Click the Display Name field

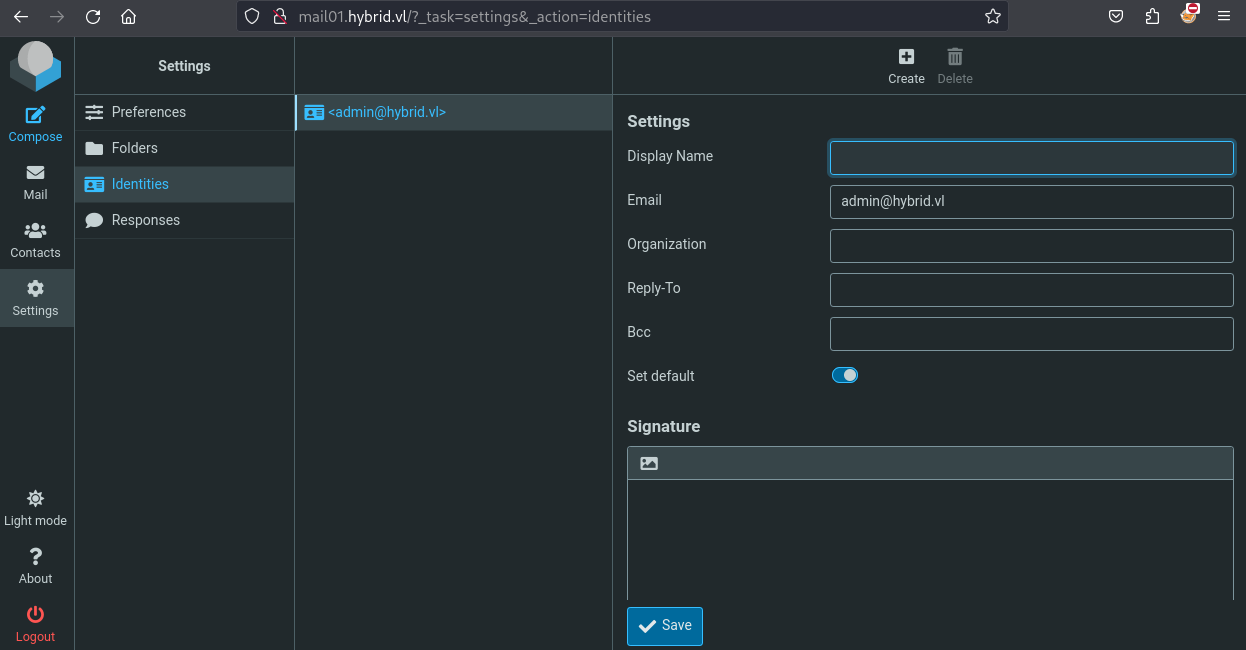[x=1032, y=158]
